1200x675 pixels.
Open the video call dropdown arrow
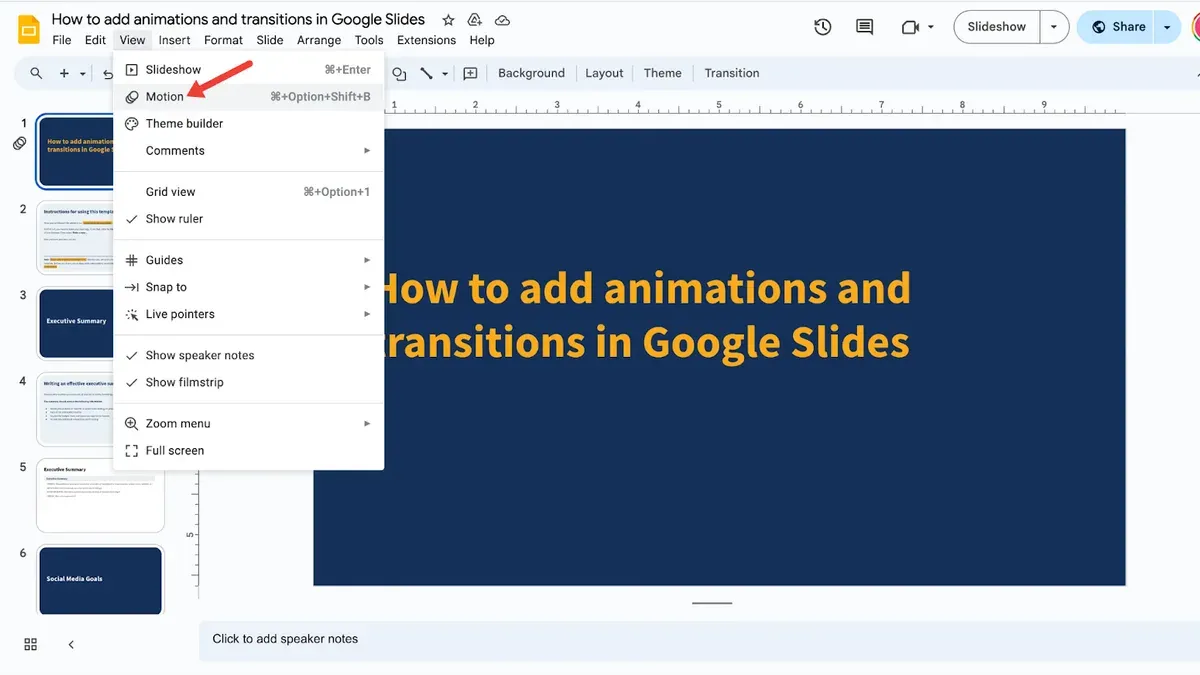[931, 27]
